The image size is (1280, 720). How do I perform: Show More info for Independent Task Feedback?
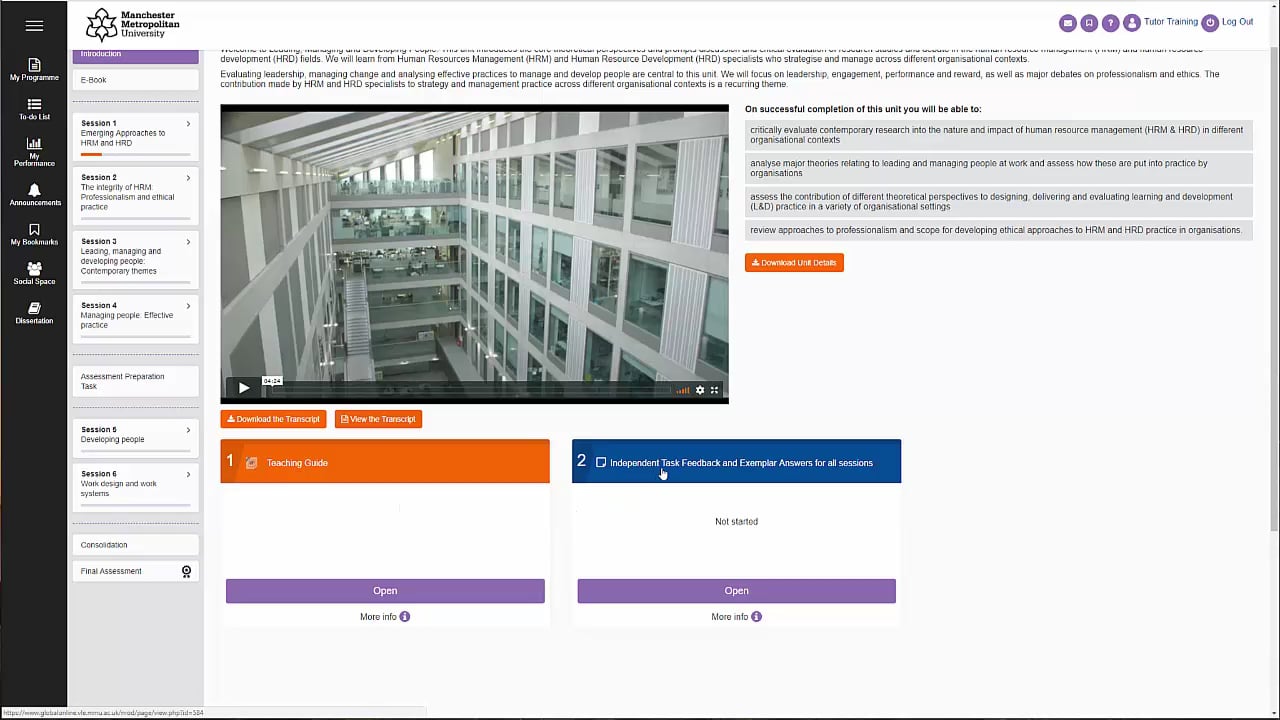coord(736,617)
